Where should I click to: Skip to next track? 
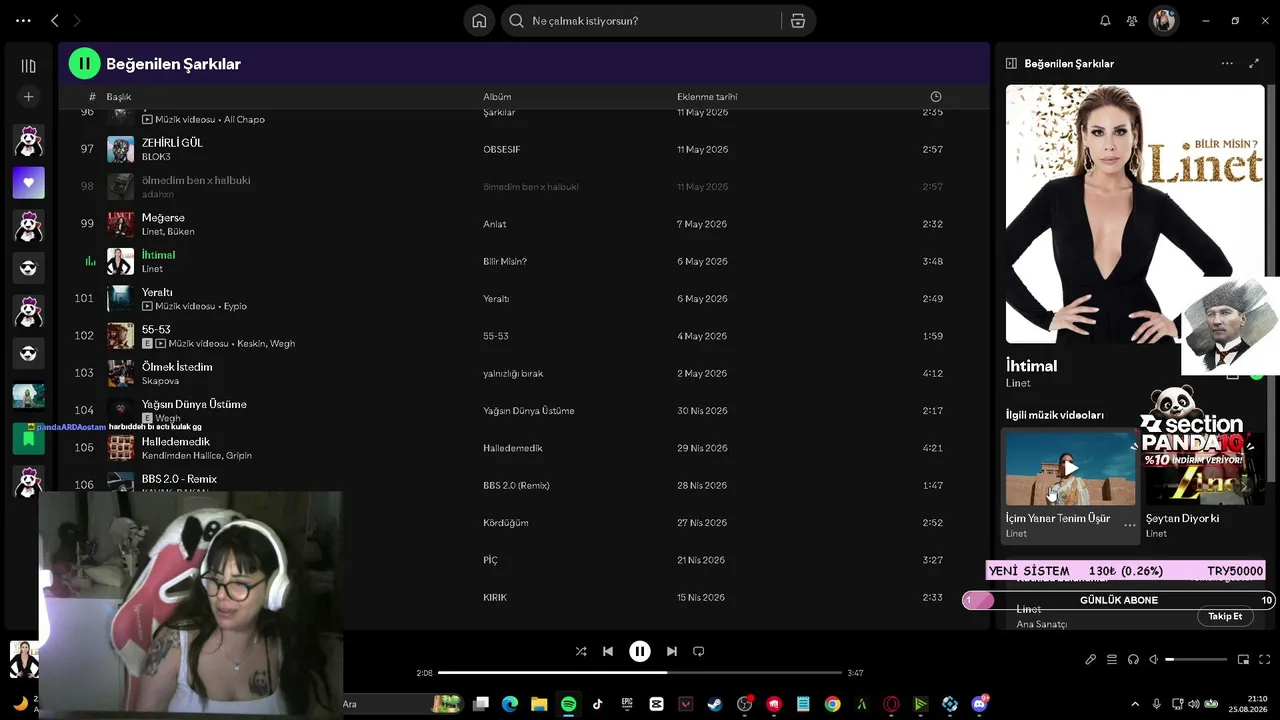point(672,651)
